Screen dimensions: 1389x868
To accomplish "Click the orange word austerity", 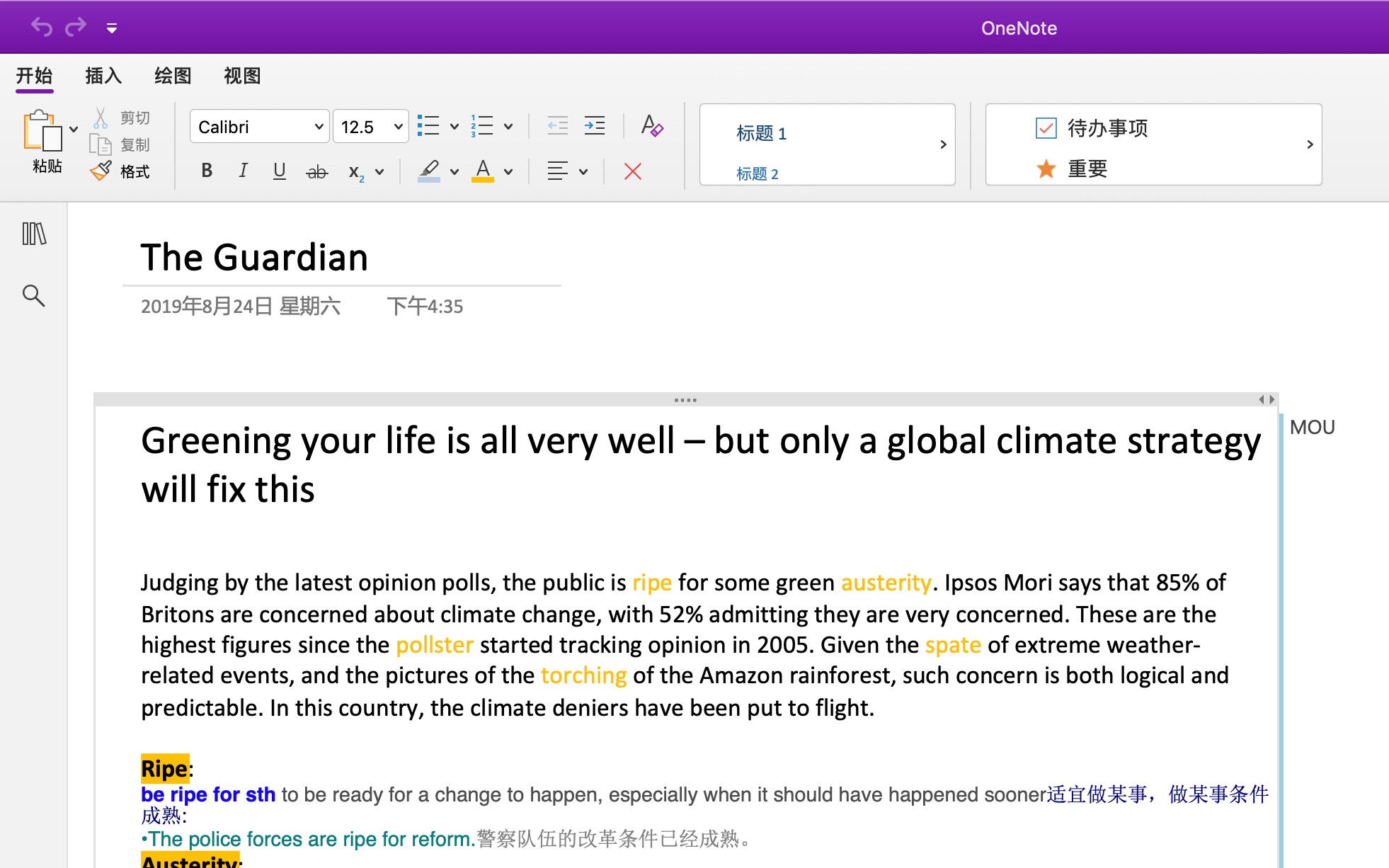I will pyautogui.click(x=886, y=583).
